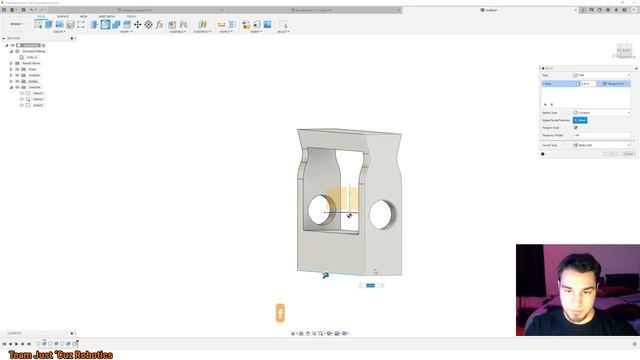Image resolution: width=640 pixels, height=360 pixels.
Task: Switch to the SOLID tab
Action: 41,17
